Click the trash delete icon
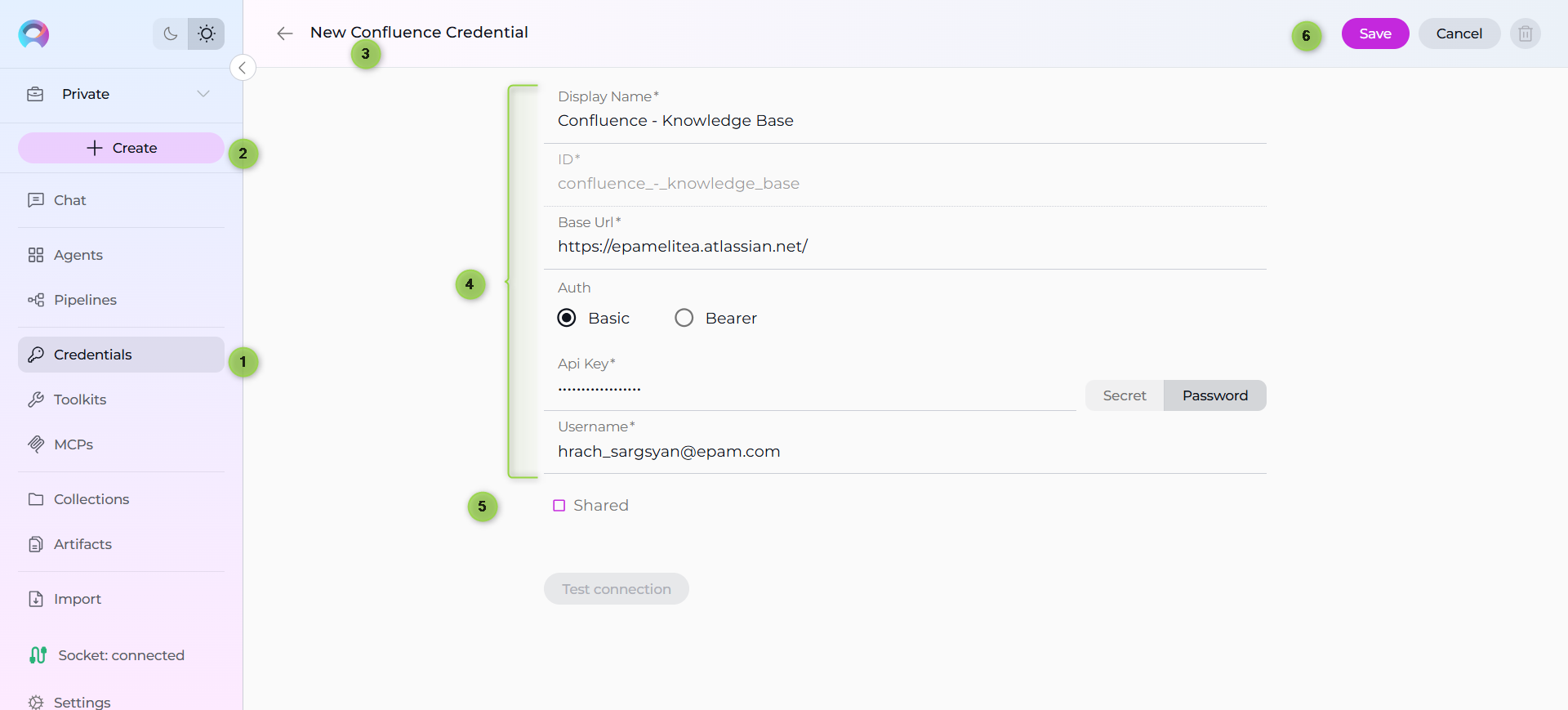Image resolution: width=1568 pixels, height=710 pixels. point(1525,33)
